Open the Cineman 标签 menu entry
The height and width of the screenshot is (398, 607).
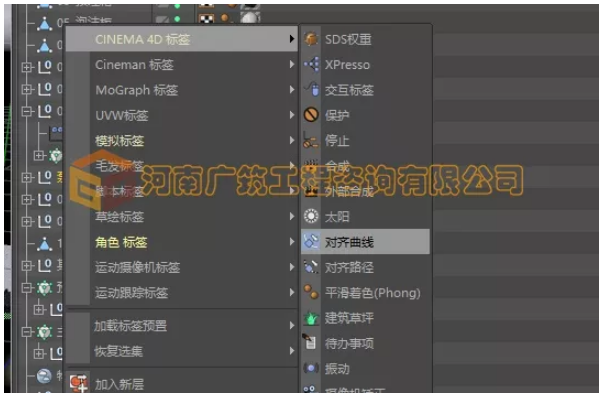pos(182,65)
